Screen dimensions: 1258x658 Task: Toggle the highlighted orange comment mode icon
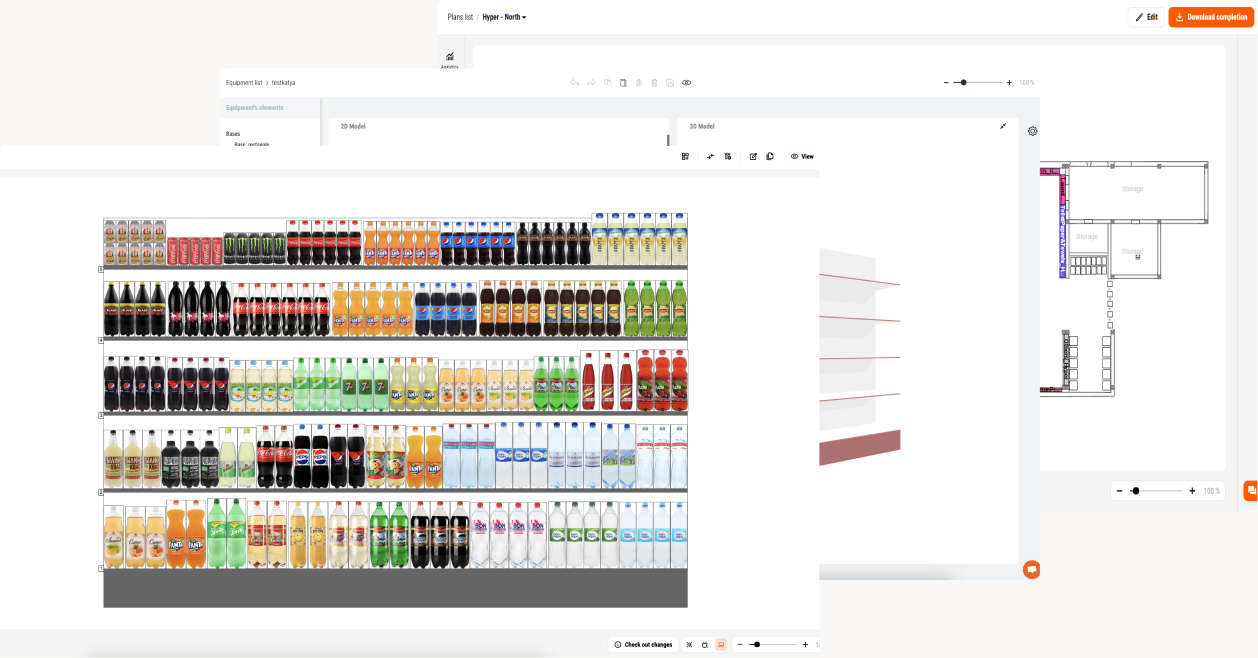[721, 645]
